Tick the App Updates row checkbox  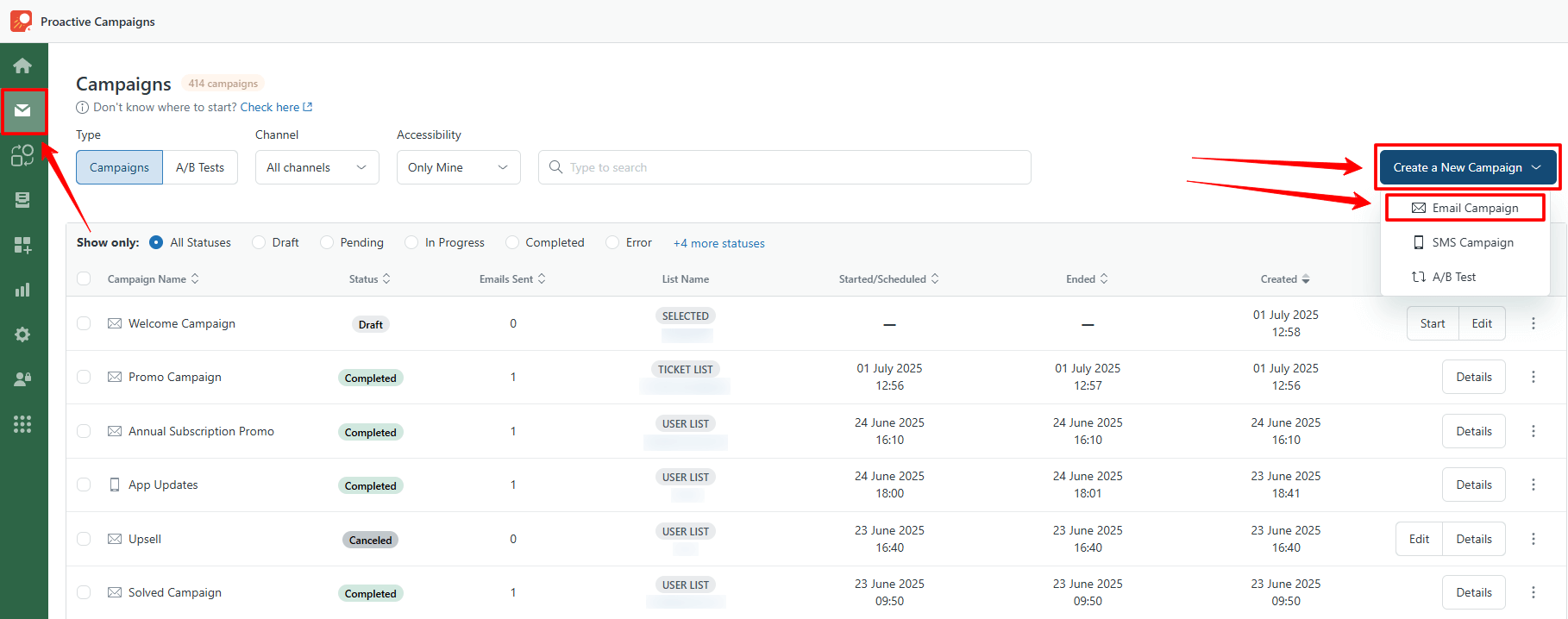click(x=84, y=485)
